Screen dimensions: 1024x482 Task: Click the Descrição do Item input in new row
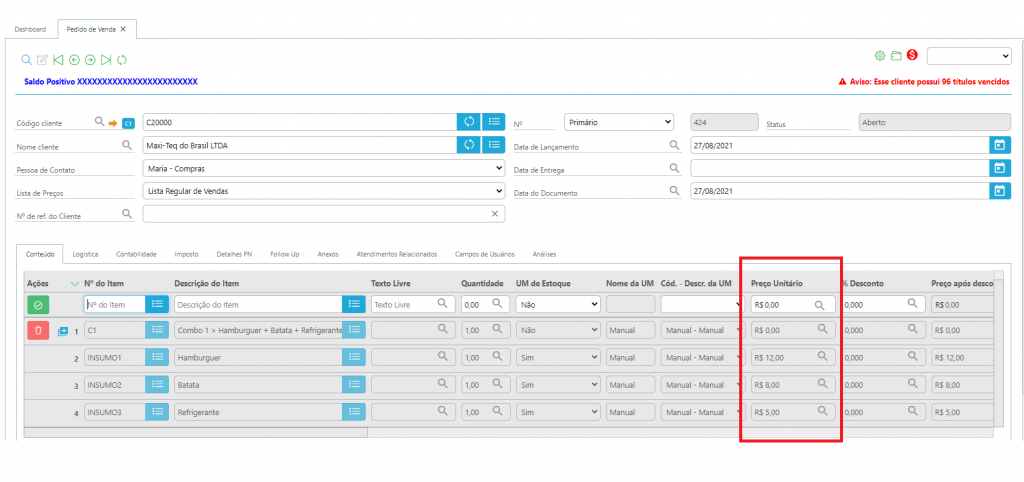point(258,304)
